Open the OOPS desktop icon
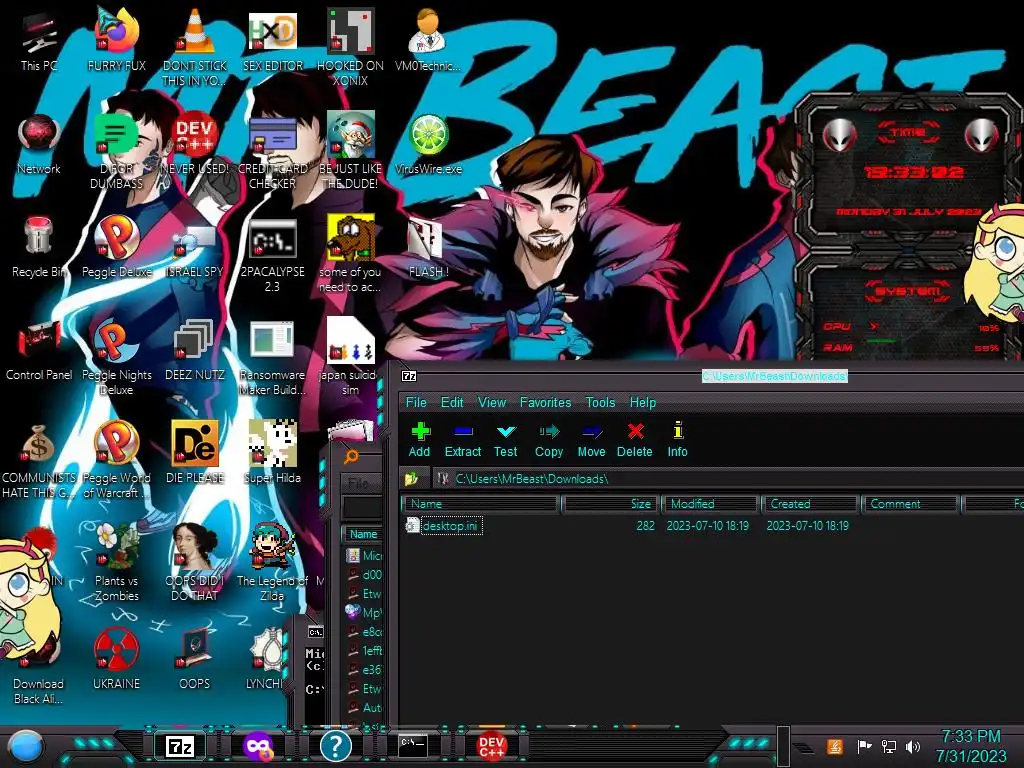 (x=195, y=658)
